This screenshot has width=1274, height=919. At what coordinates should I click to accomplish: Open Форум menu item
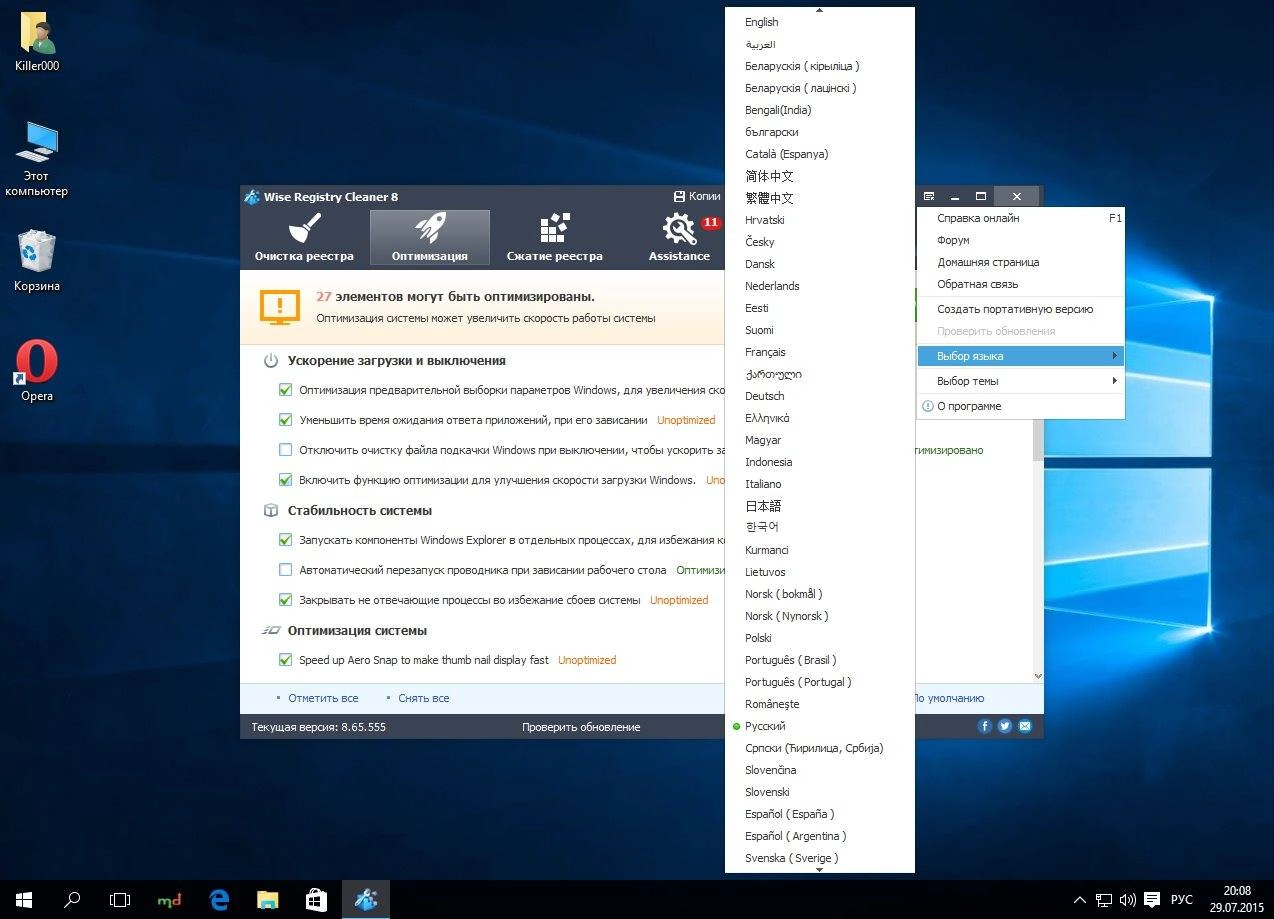[1021, 240]
